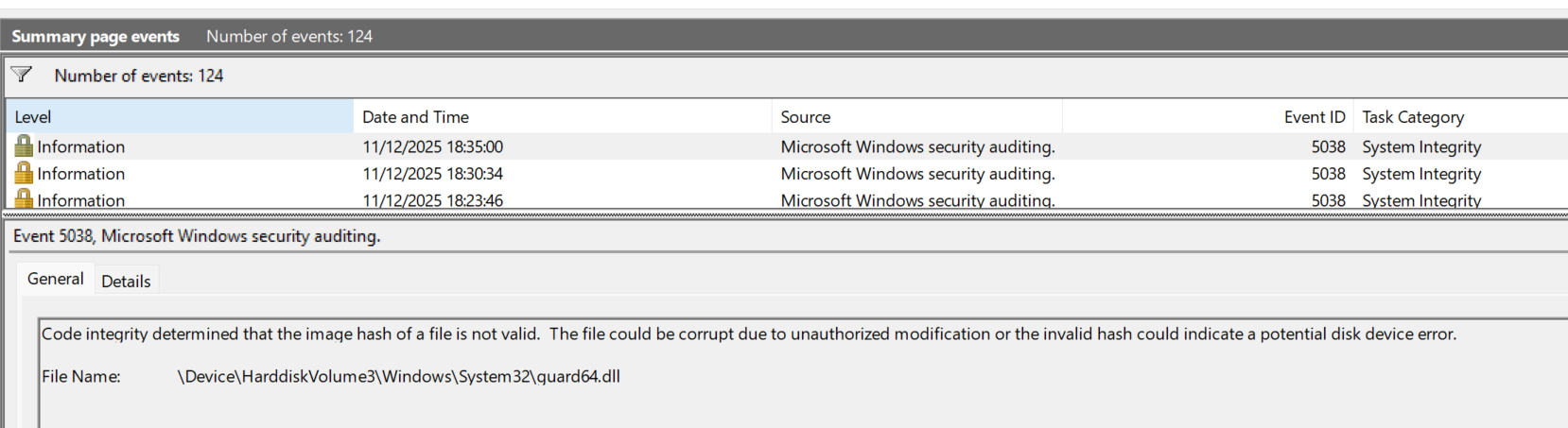Screen dimensions: 1568x428
Task: Switch to the Details tab
Action: [126, 281]
